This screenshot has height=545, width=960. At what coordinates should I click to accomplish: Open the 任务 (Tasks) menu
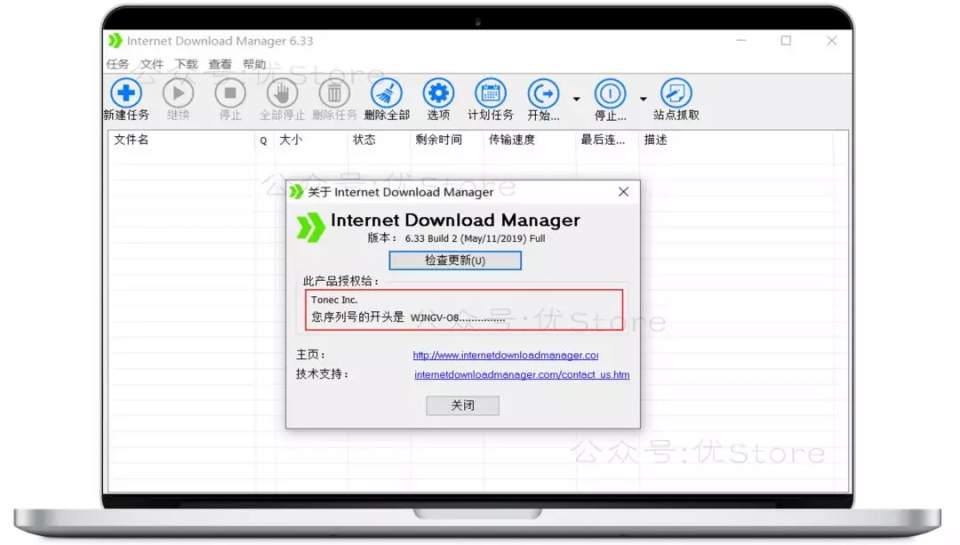[x=118, y=64]
